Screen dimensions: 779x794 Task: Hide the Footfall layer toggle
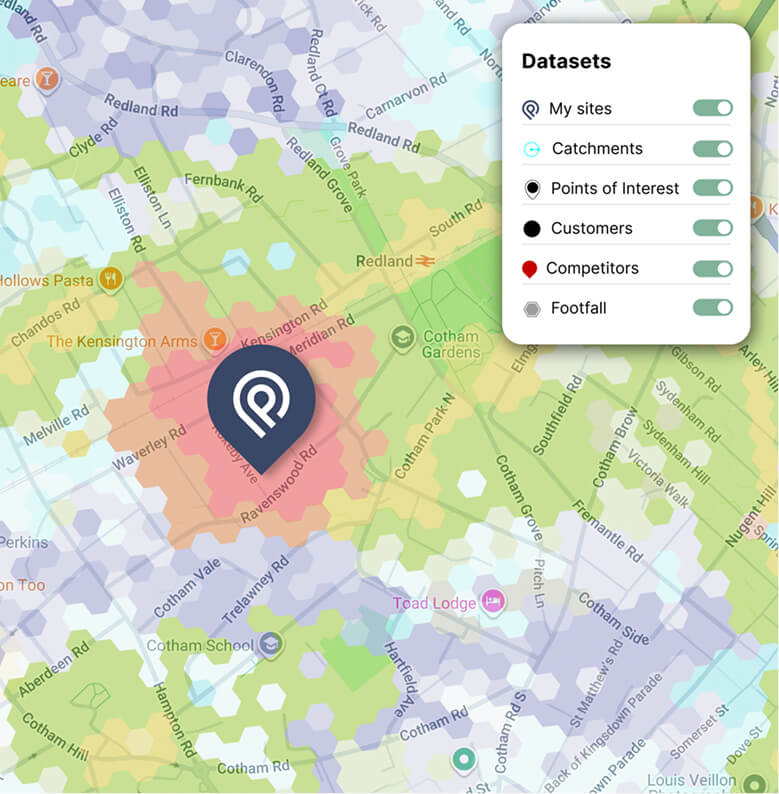point(713,307)
